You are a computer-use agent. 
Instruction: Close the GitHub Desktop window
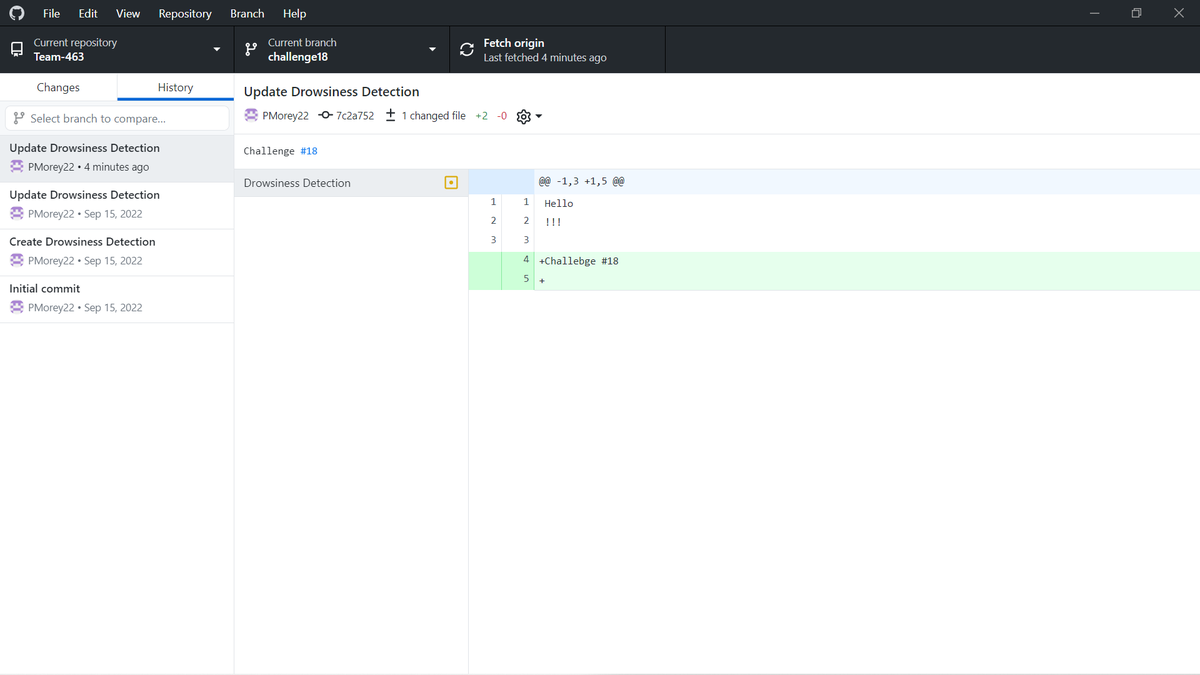[1178, 13]
